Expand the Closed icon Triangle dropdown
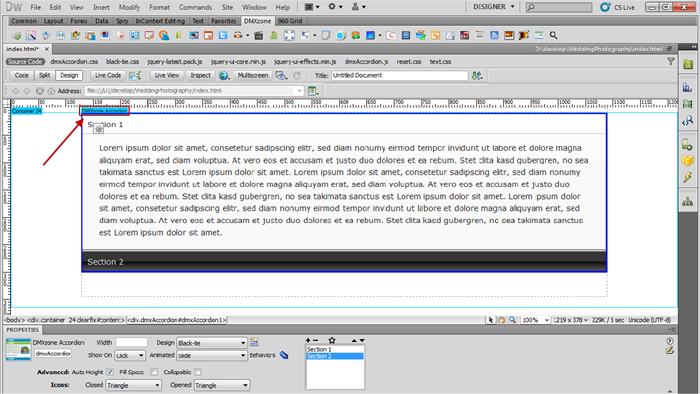The height and width of the screenshot is (394, 700). point(133,385)
